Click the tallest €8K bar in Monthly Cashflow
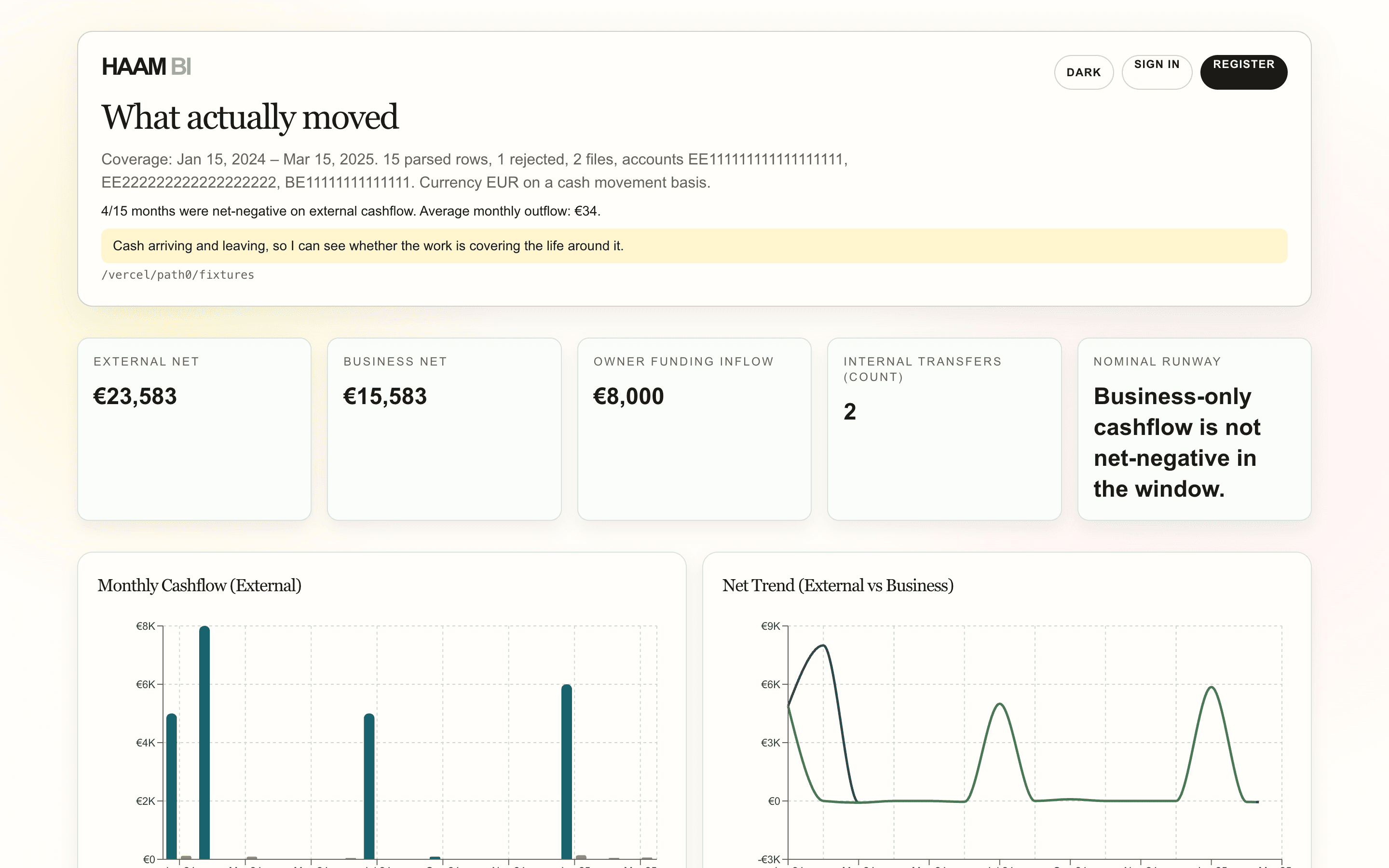 204,742
